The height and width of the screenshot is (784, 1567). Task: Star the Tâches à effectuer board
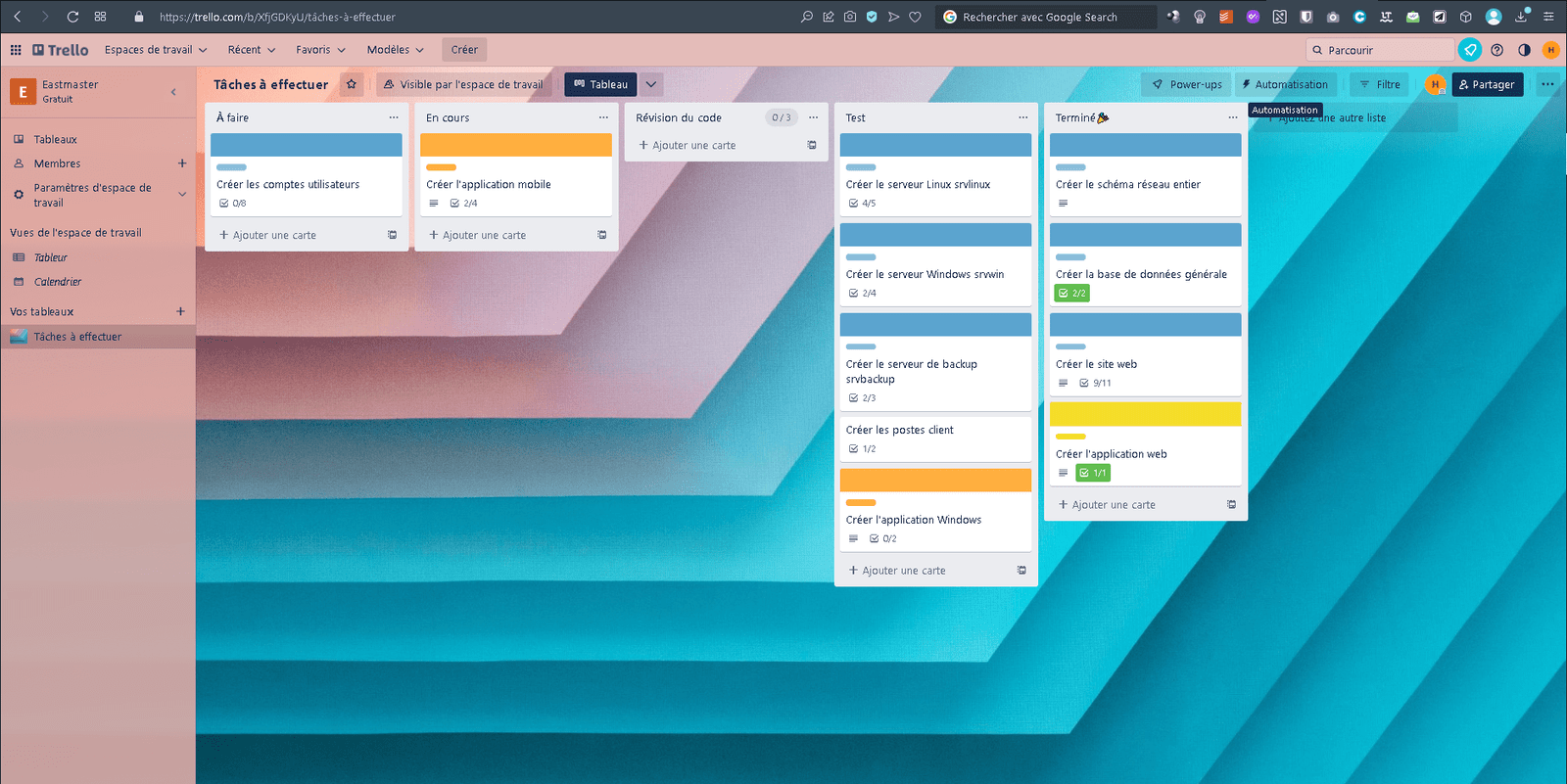pyautogui.click(x=352, y=84)
